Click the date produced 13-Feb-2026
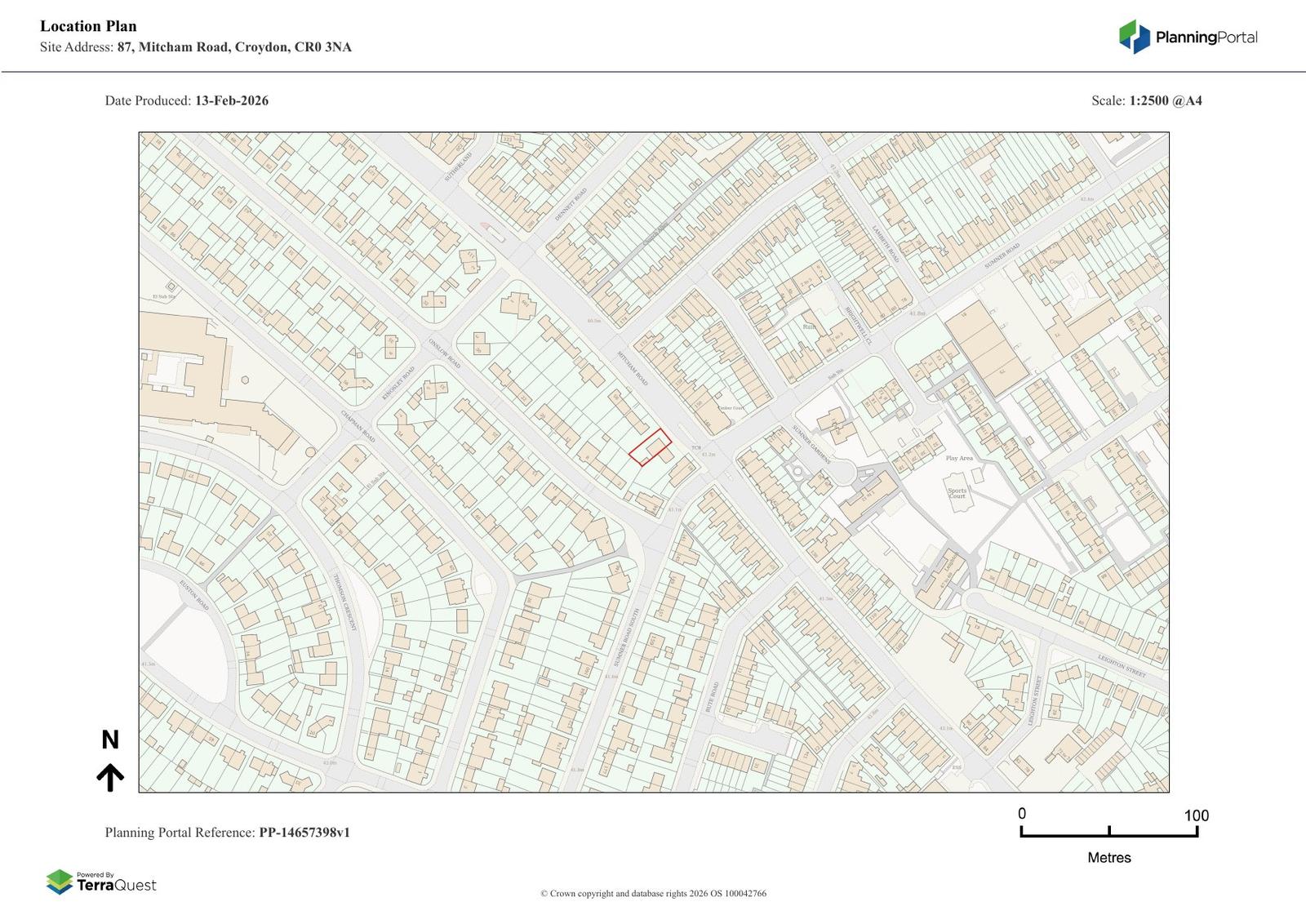1306x924 pixels. tap(231, 101)
